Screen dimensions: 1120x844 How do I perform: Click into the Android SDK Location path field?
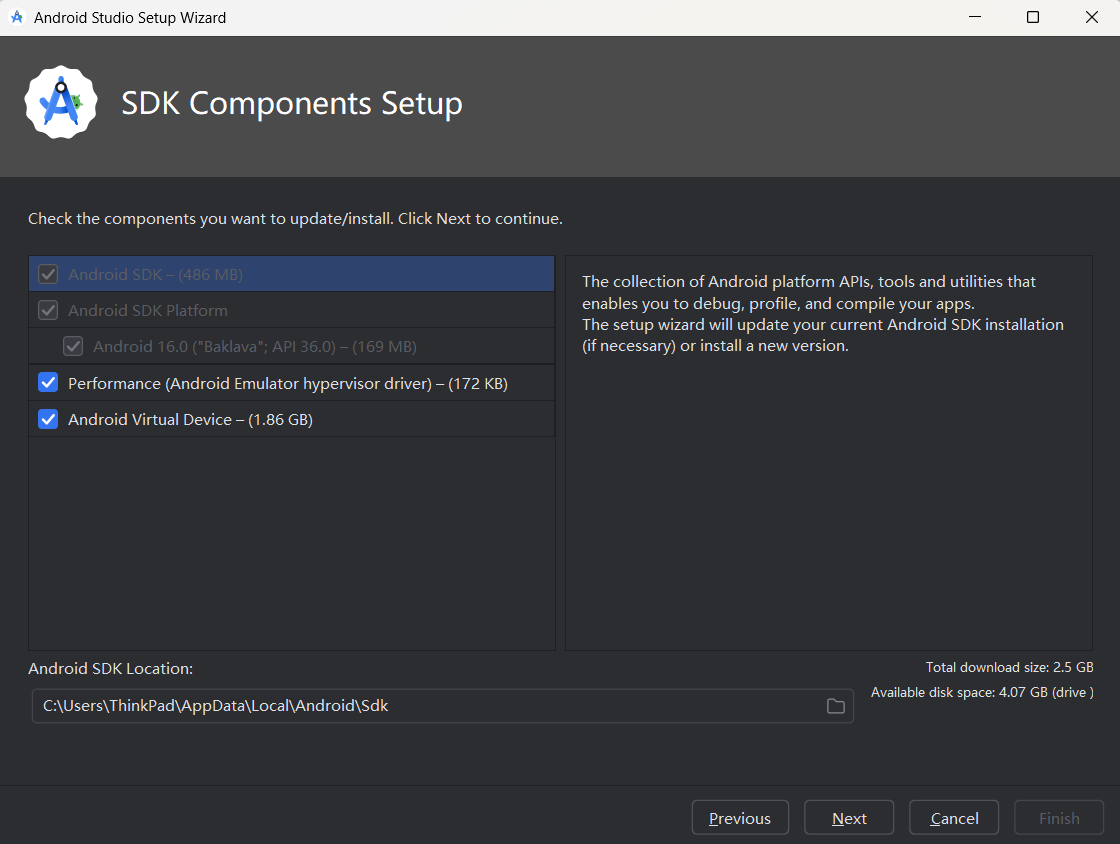pyautogui.click(x=429, y=706)
